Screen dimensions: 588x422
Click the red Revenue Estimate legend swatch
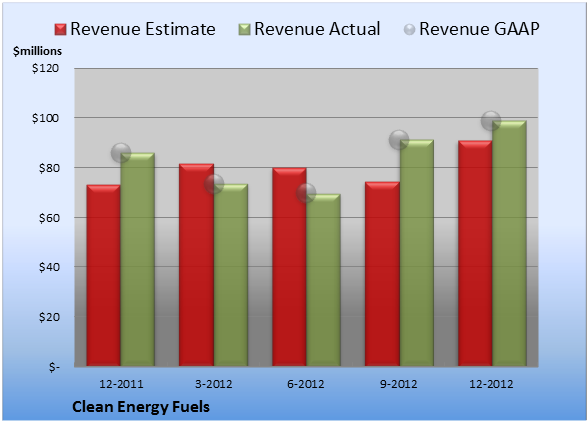pyautogui.click(x=60, y=30)
